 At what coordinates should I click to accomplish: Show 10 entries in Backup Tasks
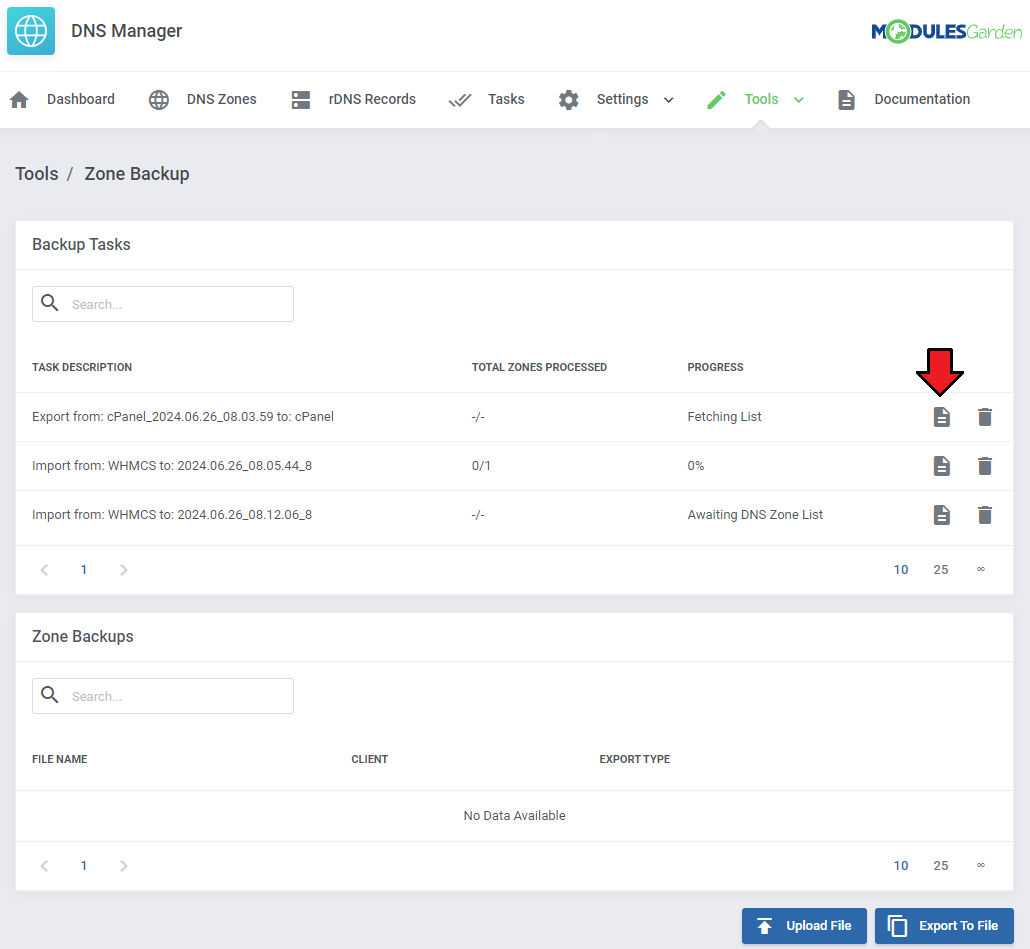pyautogui.click(x=901, y=570)
